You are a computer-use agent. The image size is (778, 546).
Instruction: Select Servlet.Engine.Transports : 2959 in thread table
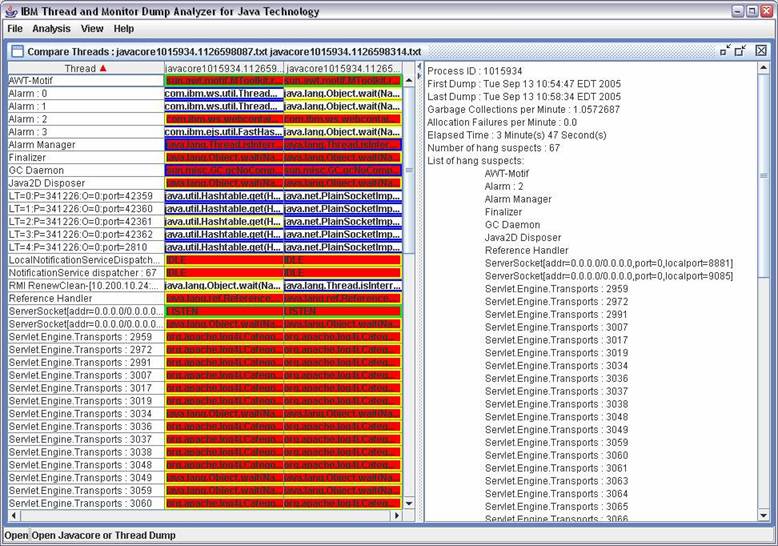pyautogui.click(x=205, y=337)
